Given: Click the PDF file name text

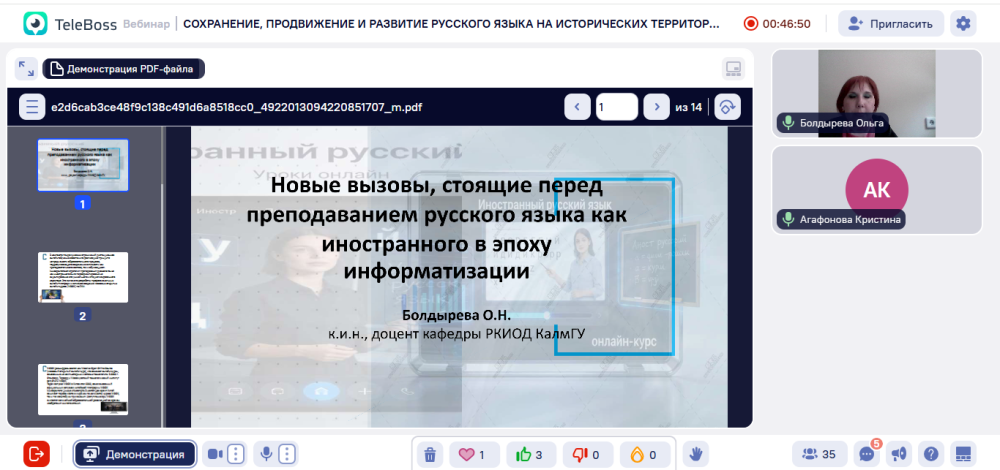Looking at the screenshot, I should (237, 107).
